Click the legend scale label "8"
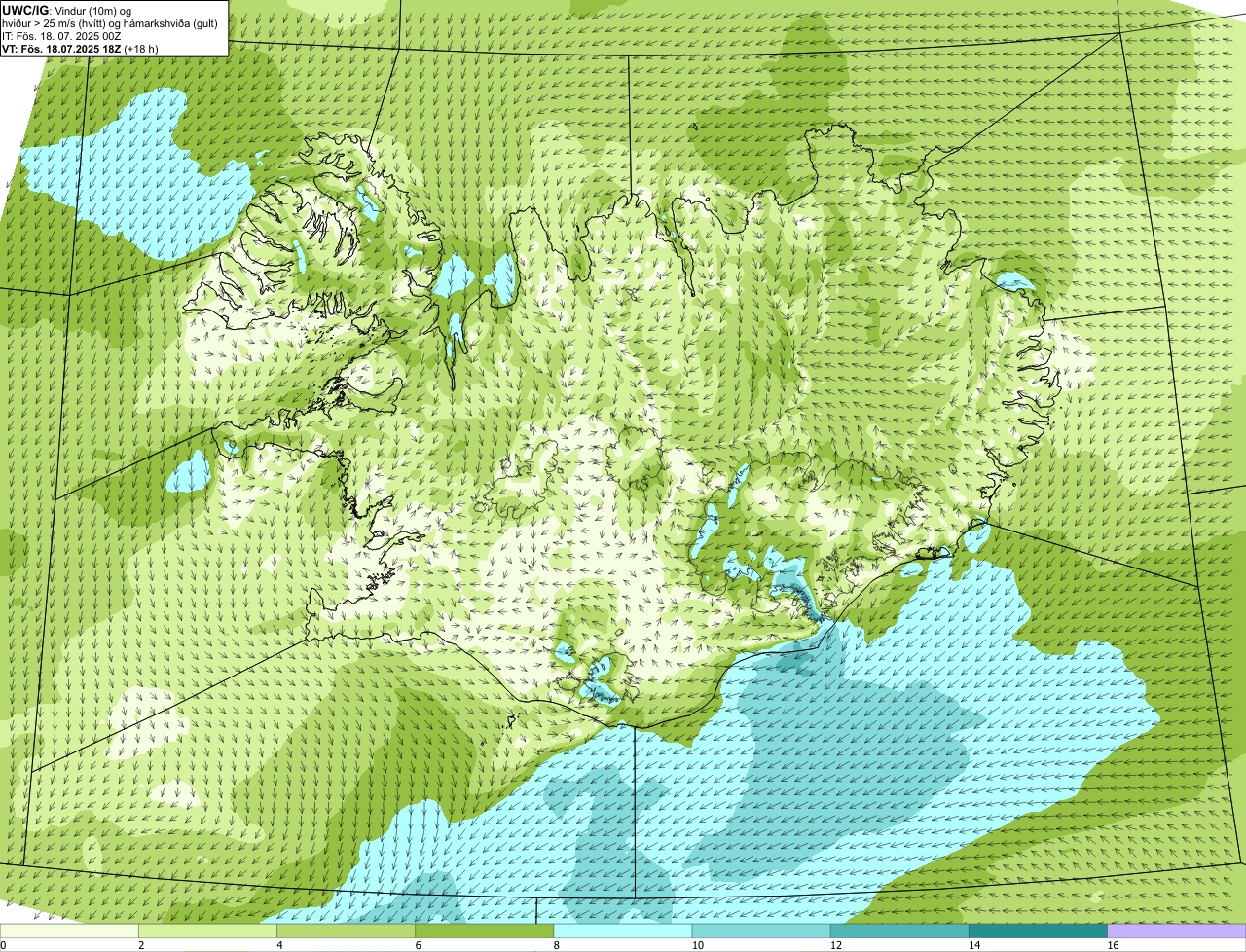 556,945
